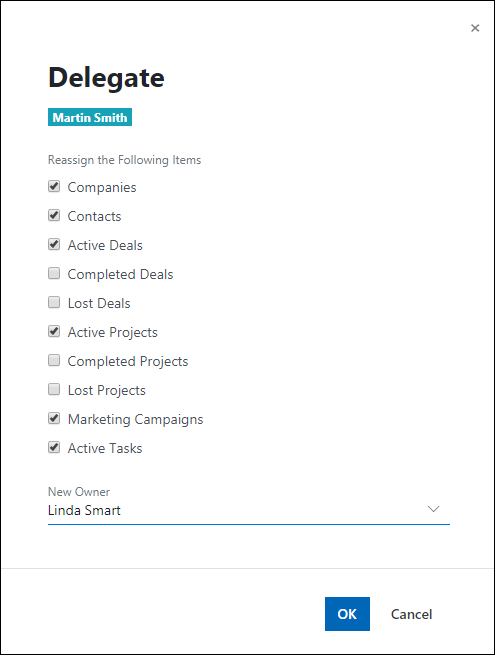Close the Delegate dialog with the X icon
Screen dimensions: 495x655
click(475, 28)
